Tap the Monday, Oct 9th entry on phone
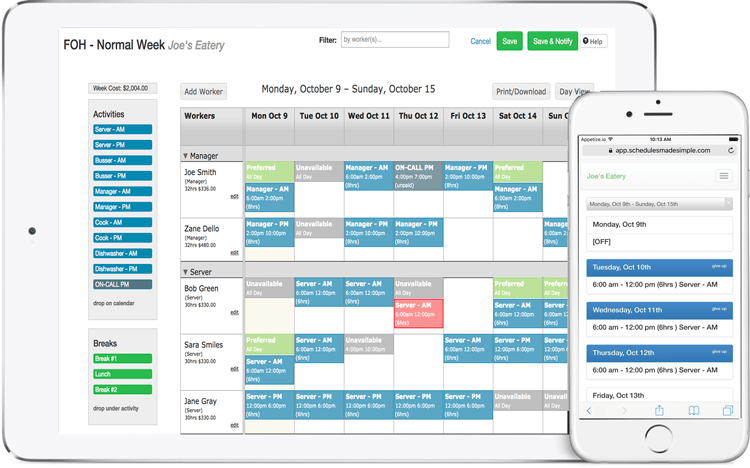This screenshot has height=468, width=750. pyautogui.click(x=659, y=234)
